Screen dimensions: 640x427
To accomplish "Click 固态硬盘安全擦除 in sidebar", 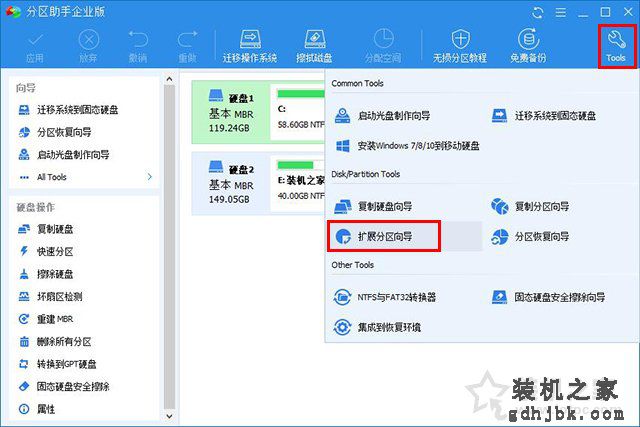I will pos(64,387).
